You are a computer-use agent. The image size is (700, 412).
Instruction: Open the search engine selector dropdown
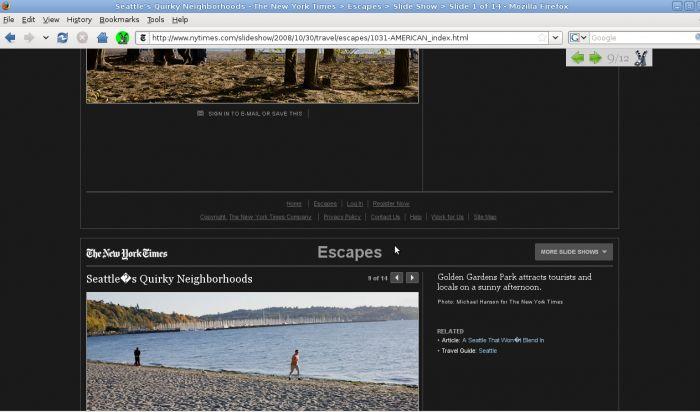[578, 37]
